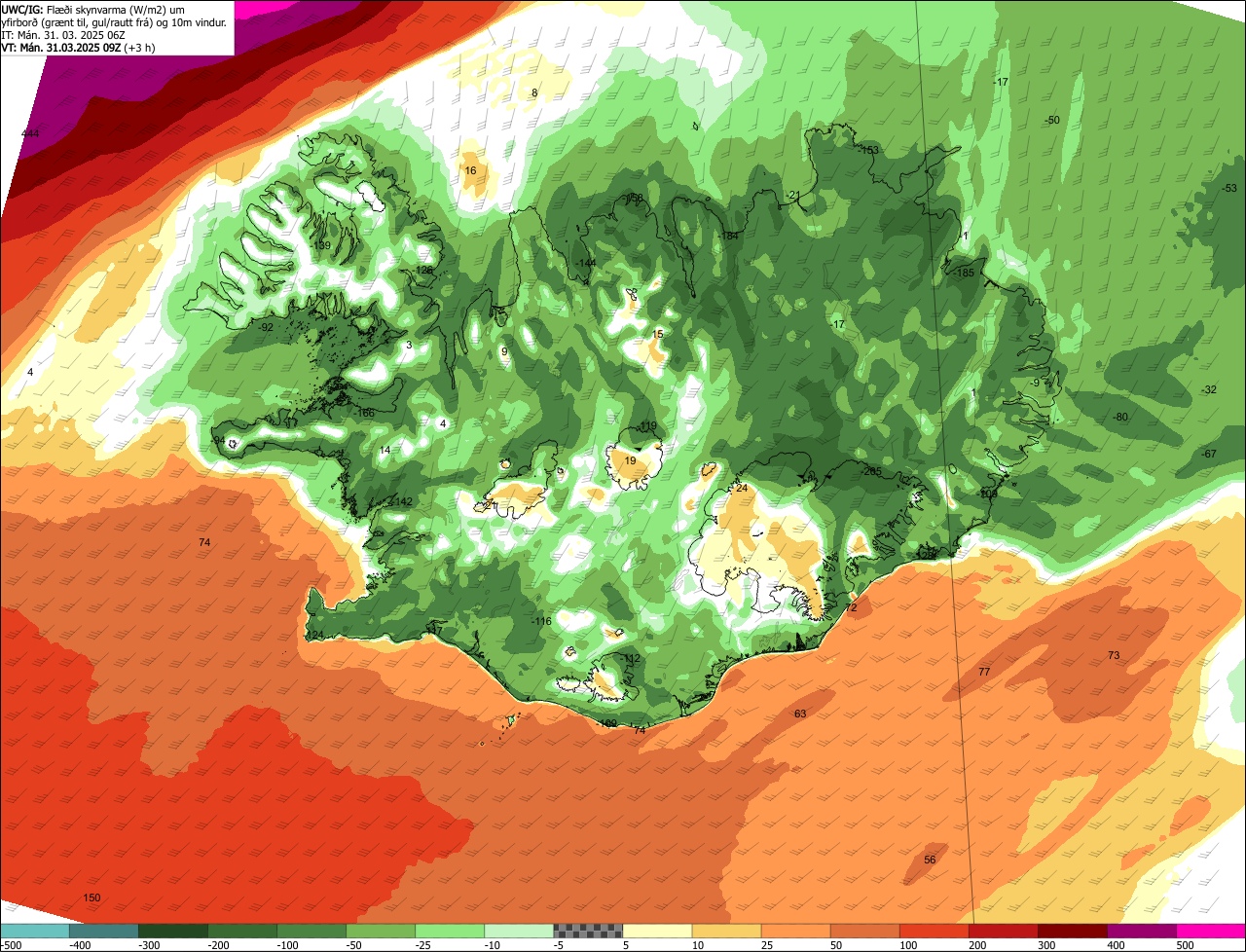The height and width of the screenshot is (952, 1246).
Task: Click the heat flux value '150' over the sea
Action: point(92,897)
